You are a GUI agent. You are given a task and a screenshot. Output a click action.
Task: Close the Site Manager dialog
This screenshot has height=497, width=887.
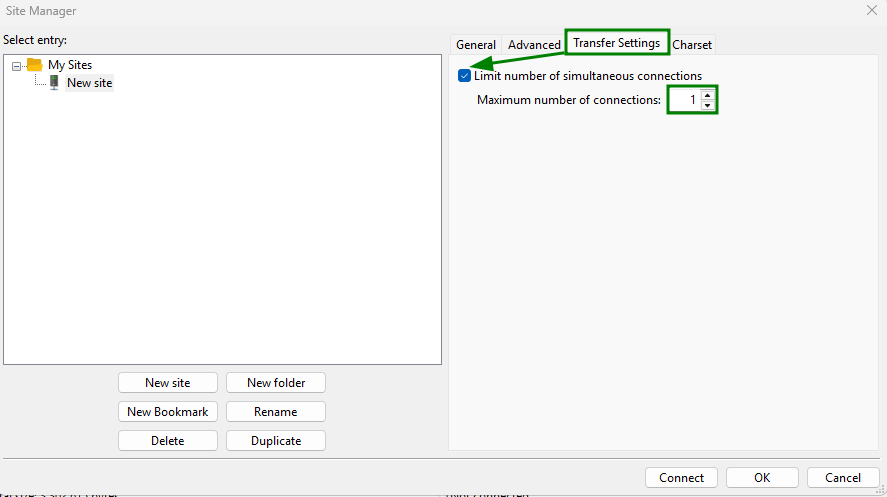click(871, 11)
